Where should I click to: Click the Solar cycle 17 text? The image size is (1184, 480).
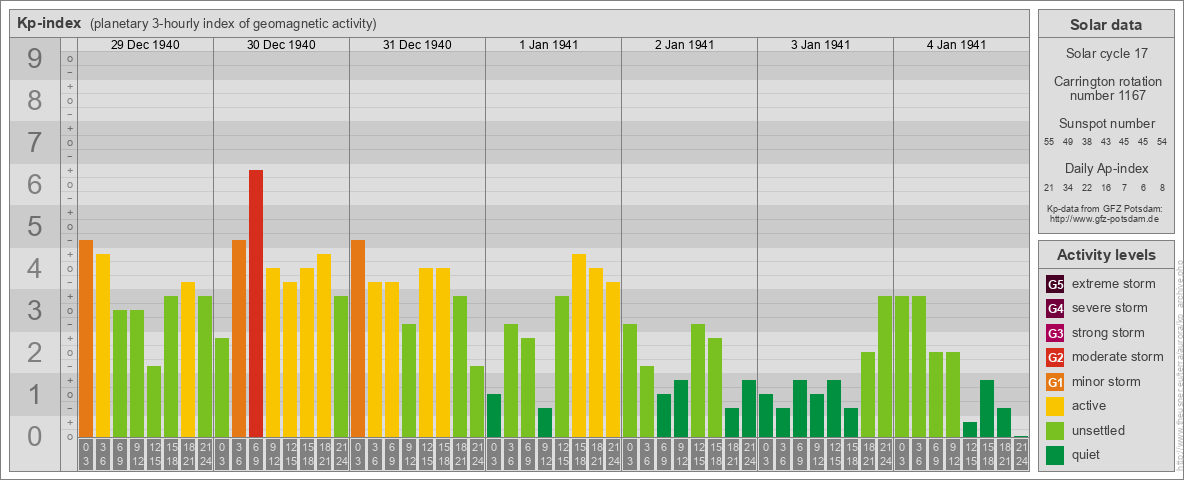coord(1106,54)
